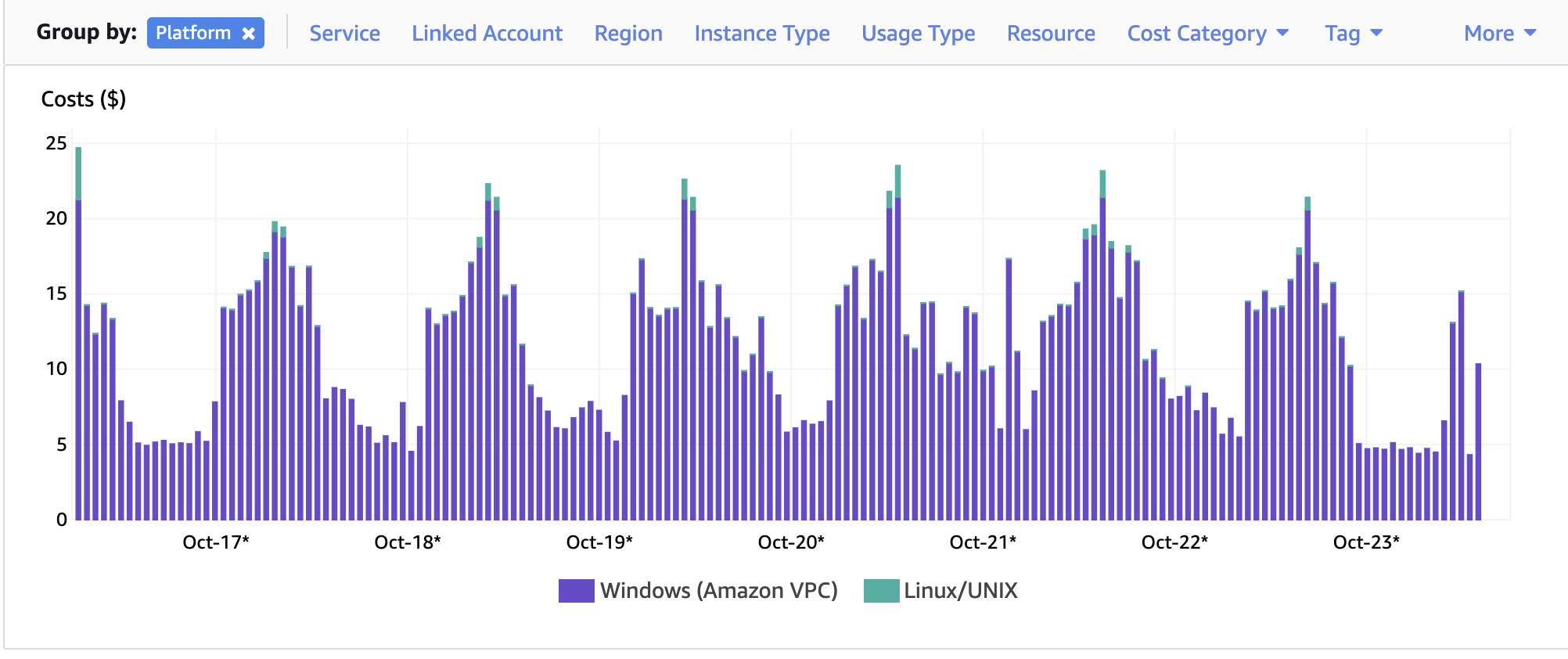Click the Windows (Amazon VPC) purple legend swatch
Image resolution: width=1568 pixels, height=659 pixels.
576,591
